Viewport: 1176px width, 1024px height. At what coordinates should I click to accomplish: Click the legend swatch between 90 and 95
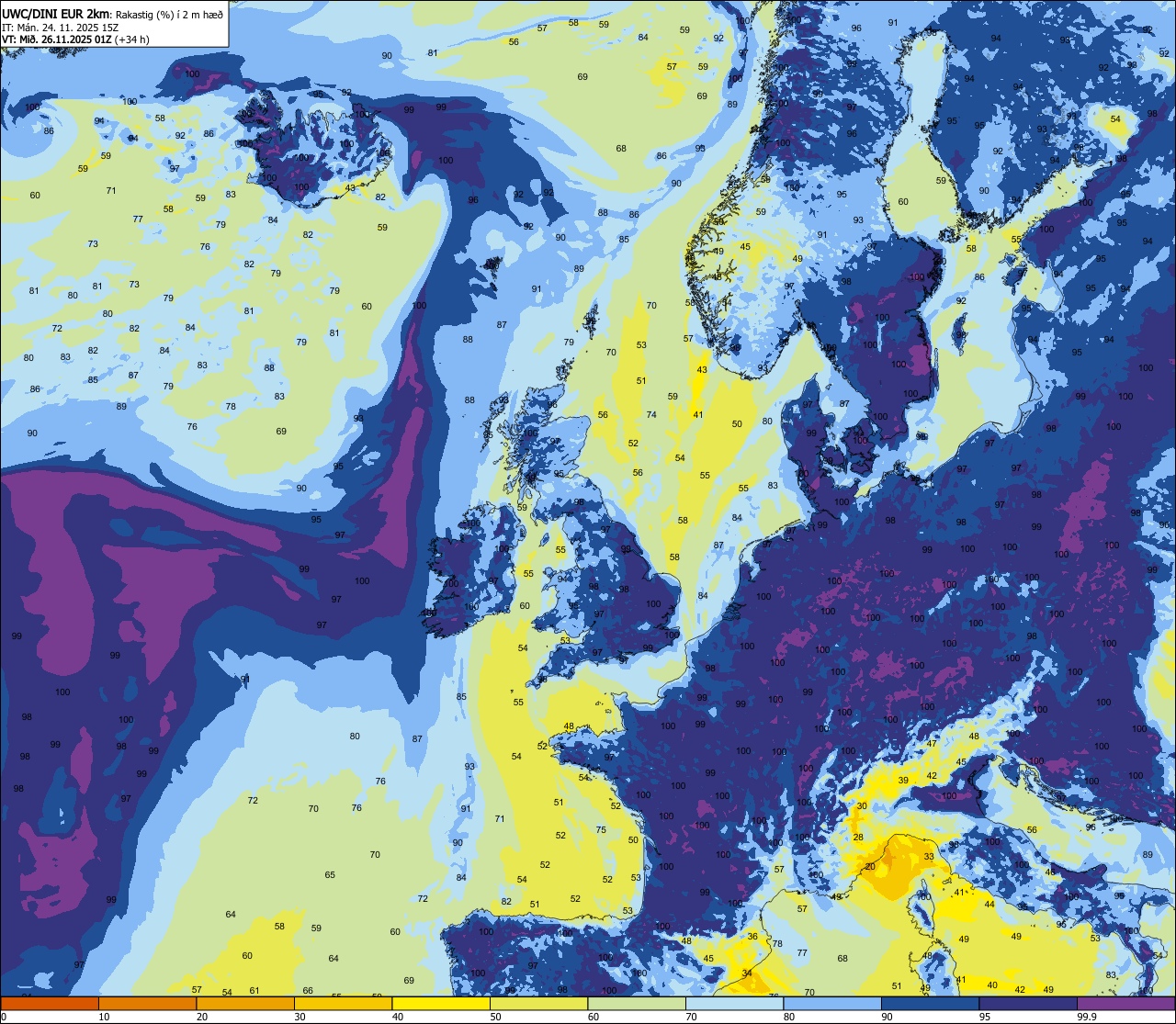pos(930,1003)
